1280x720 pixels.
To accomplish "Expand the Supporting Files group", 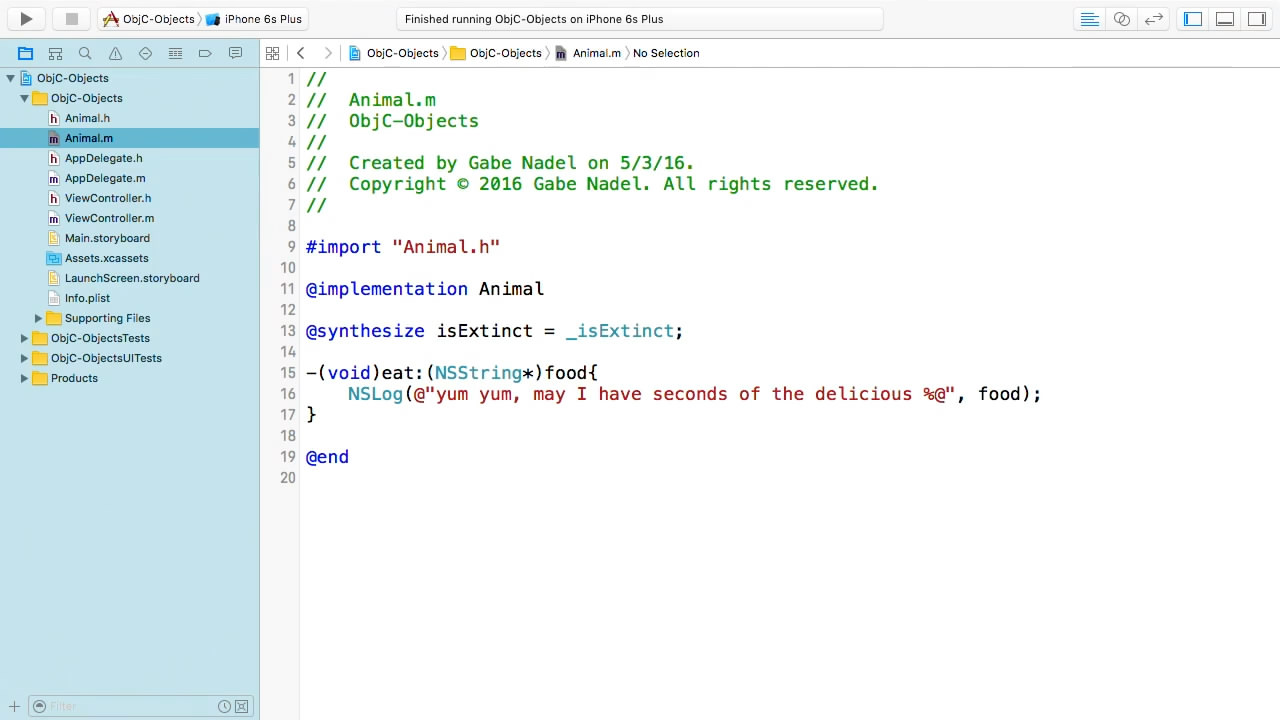I will 38,318.
